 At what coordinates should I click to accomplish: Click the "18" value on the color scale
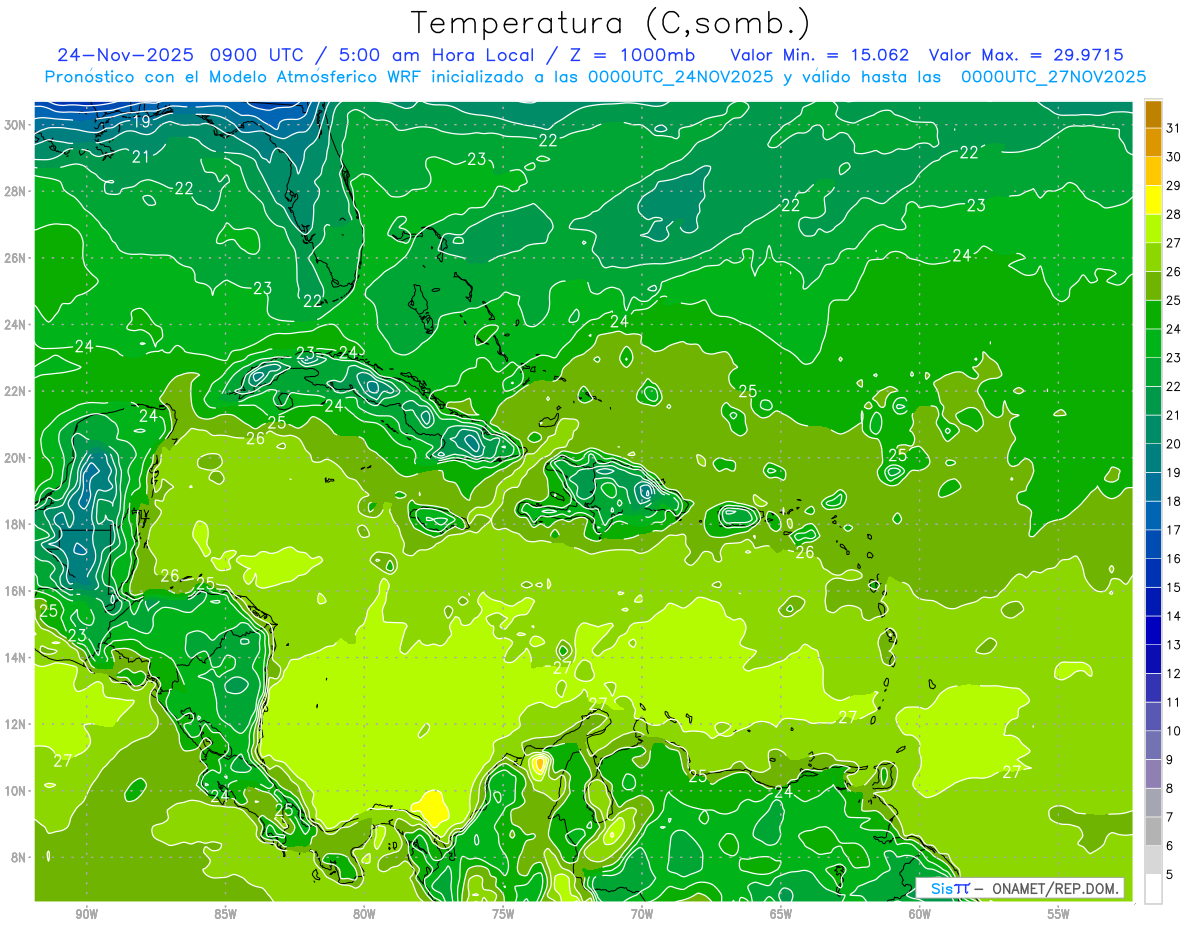tap(1174, 501)
